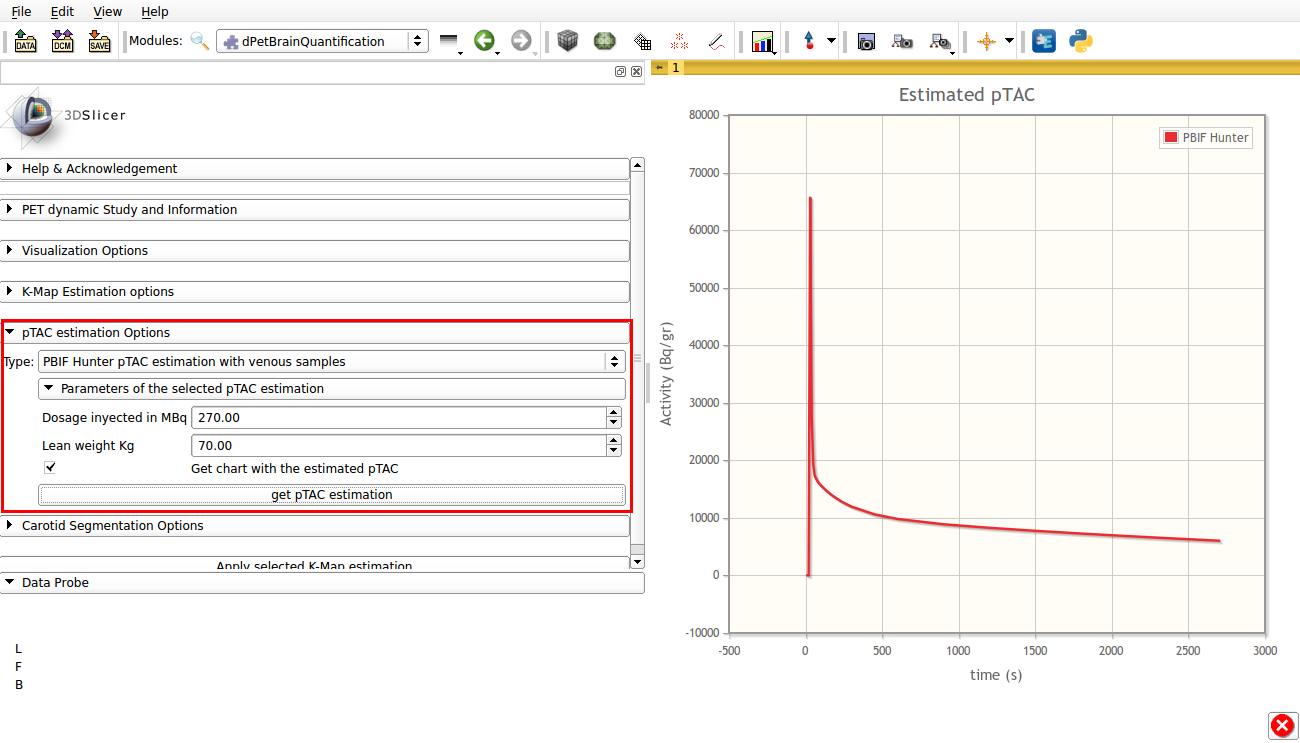
Task: Click the Dosage injected in MBq field
Action: coord(398,418)
